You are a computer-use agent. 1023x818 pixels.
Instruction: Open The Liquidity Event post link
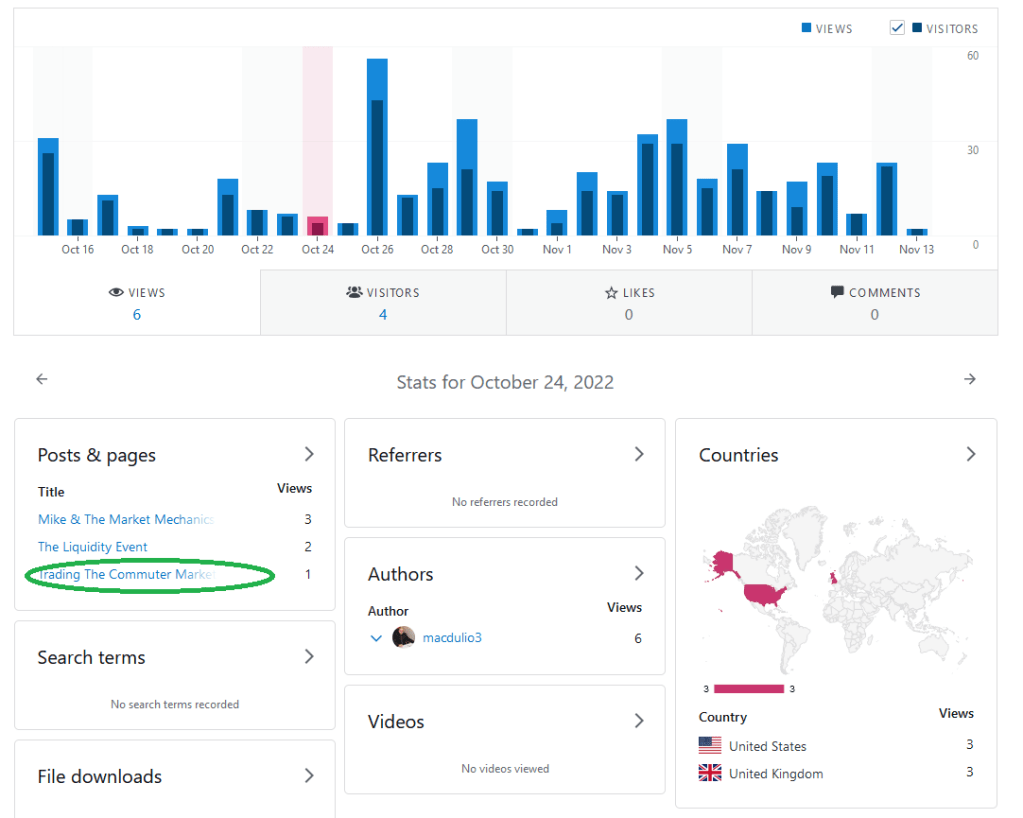click(92, 547)
